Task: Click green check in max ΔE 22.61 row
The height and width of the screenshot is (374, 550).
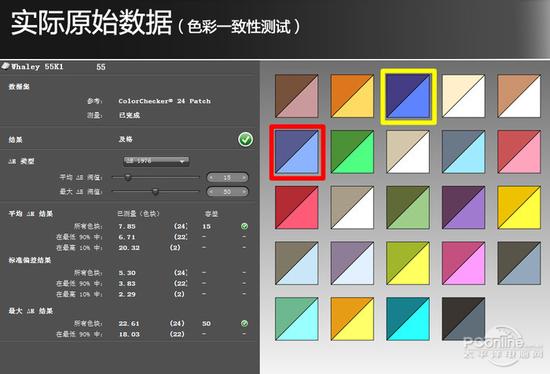Action: click(x=244, y=323)
